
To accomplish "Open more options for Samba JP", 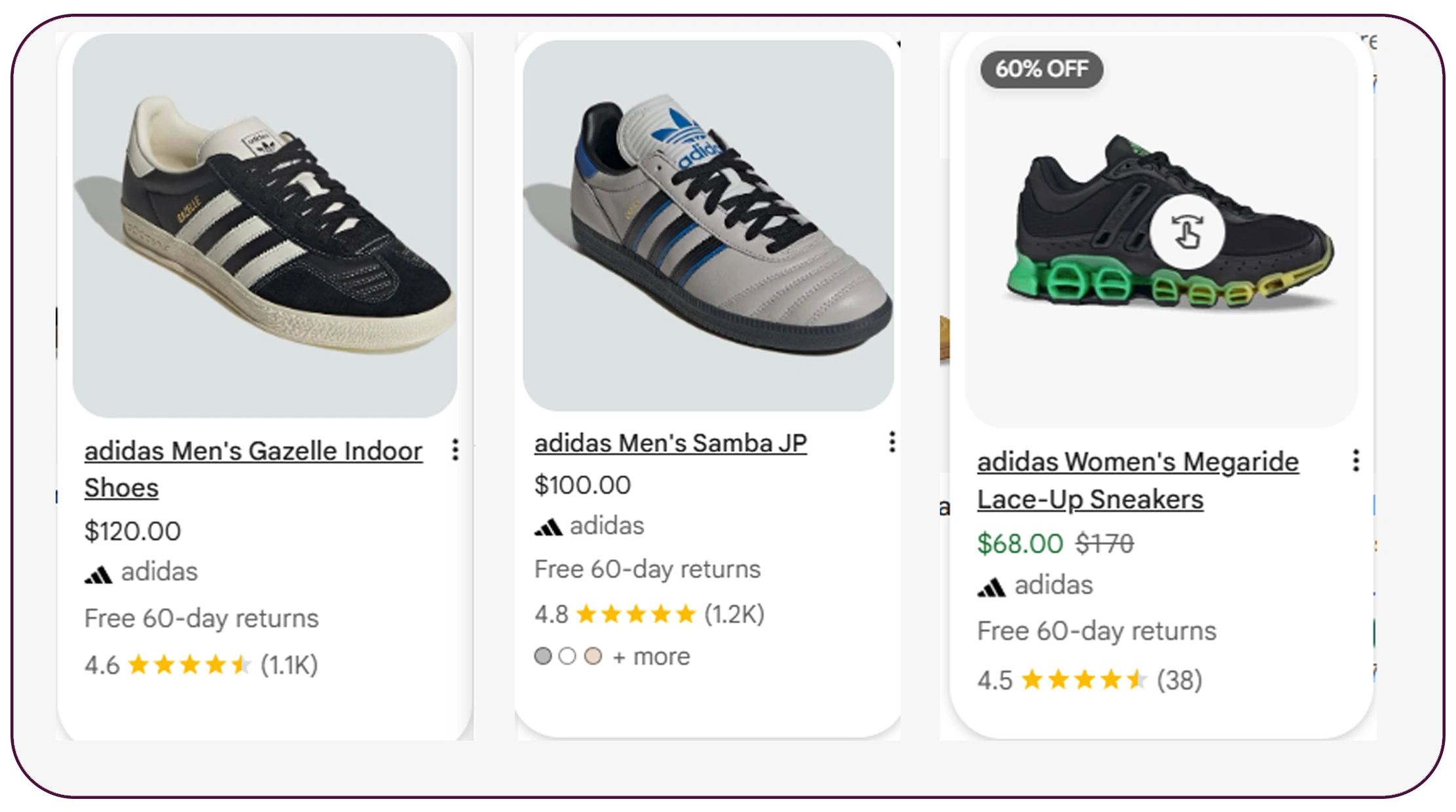I will [x=892, y=442].
